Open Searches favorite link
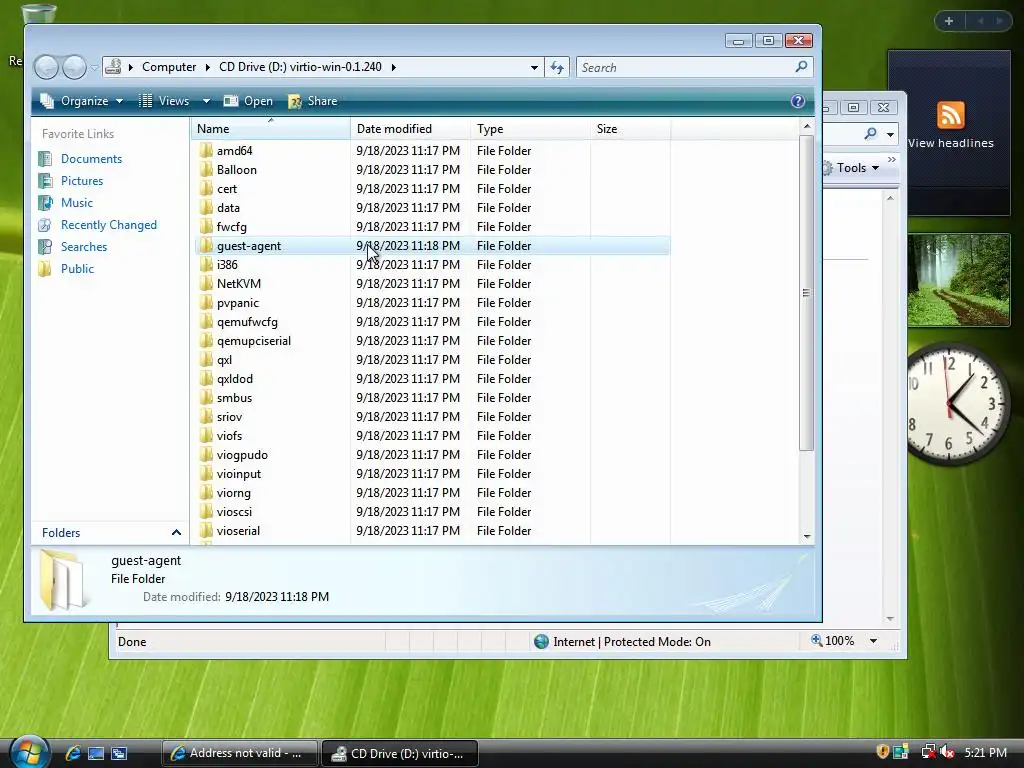 [84, 247]
